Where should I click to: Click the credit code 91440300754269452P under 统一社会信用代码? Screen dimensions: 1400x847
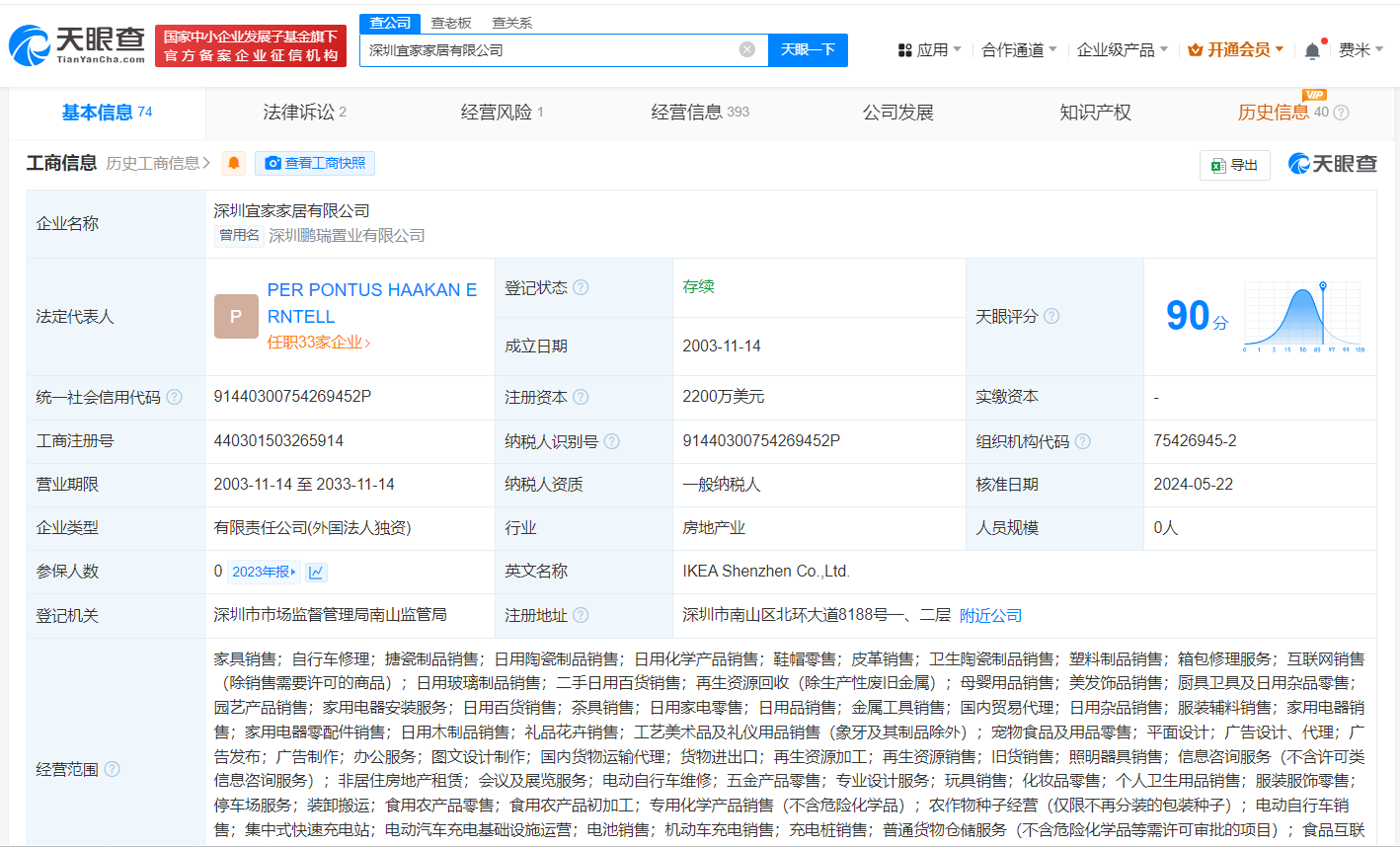(292, 396)
